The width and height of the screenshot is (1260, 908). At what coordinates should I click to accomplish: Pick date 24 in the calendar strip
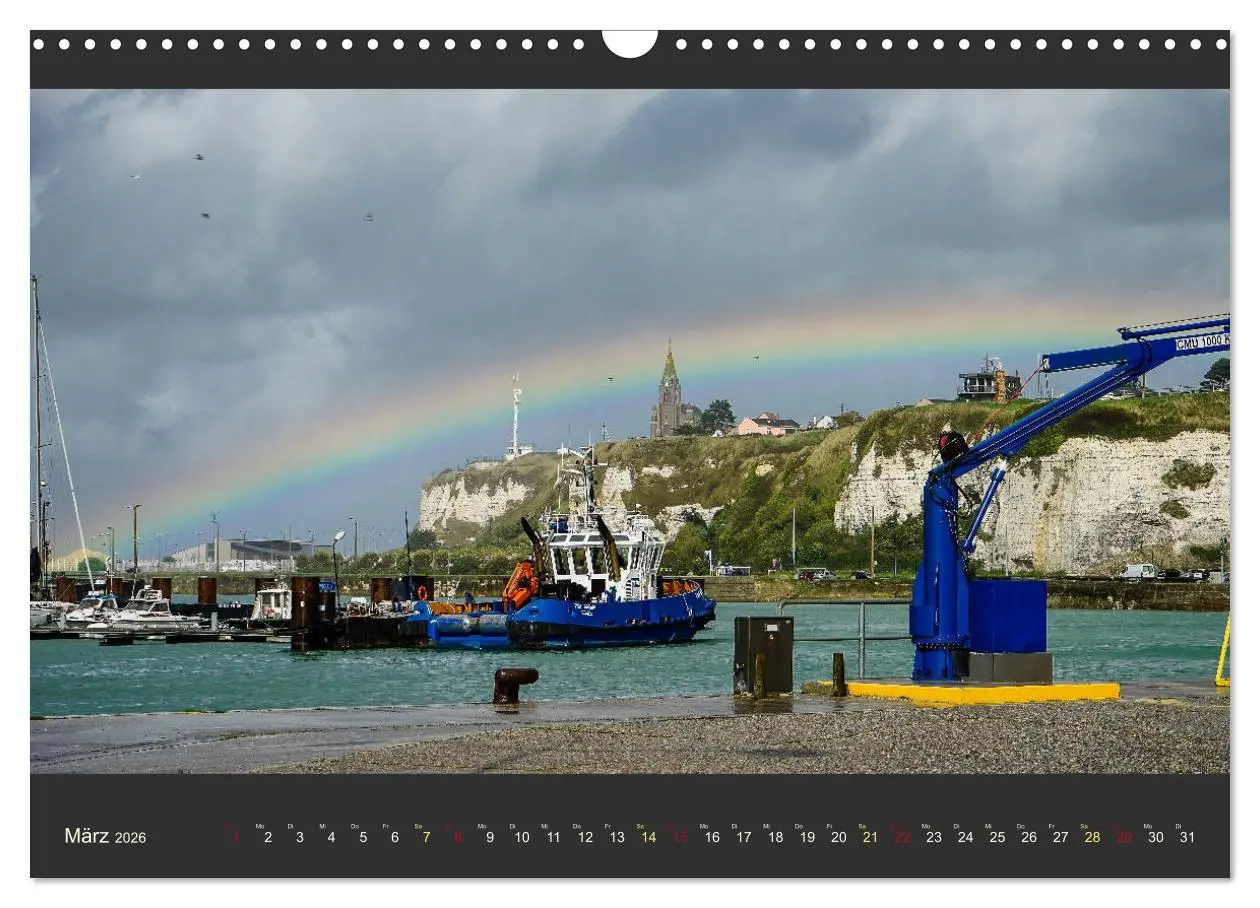965,837
